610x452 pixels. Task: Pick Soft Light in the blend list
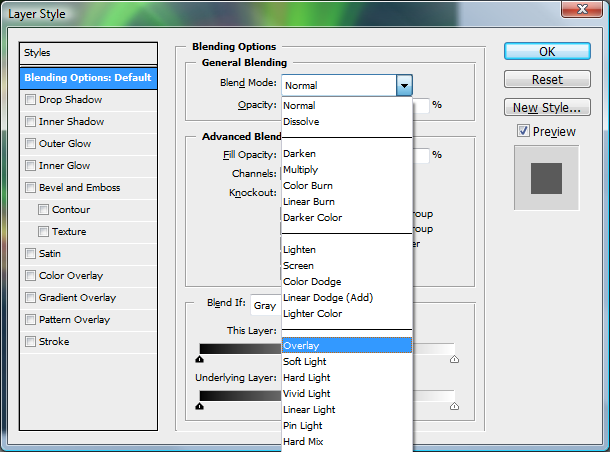tap(305, 362)
